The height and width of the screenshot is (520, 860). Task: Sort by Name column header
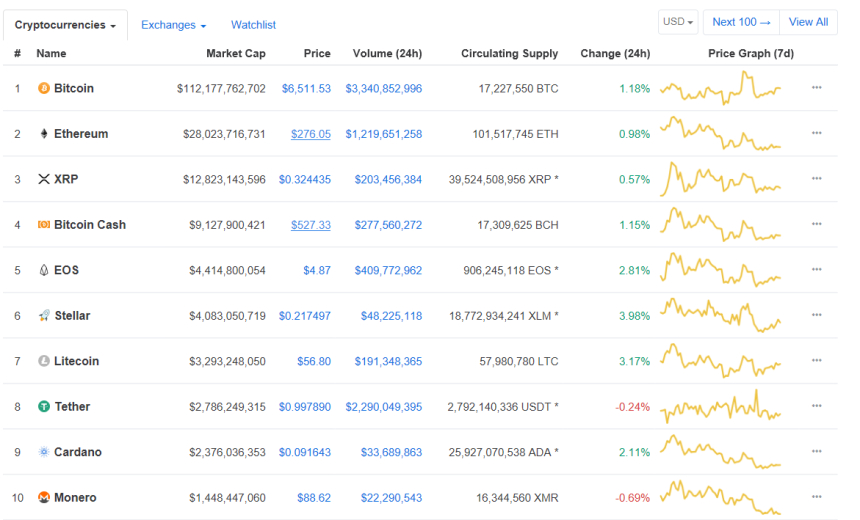tap(52, 54)
